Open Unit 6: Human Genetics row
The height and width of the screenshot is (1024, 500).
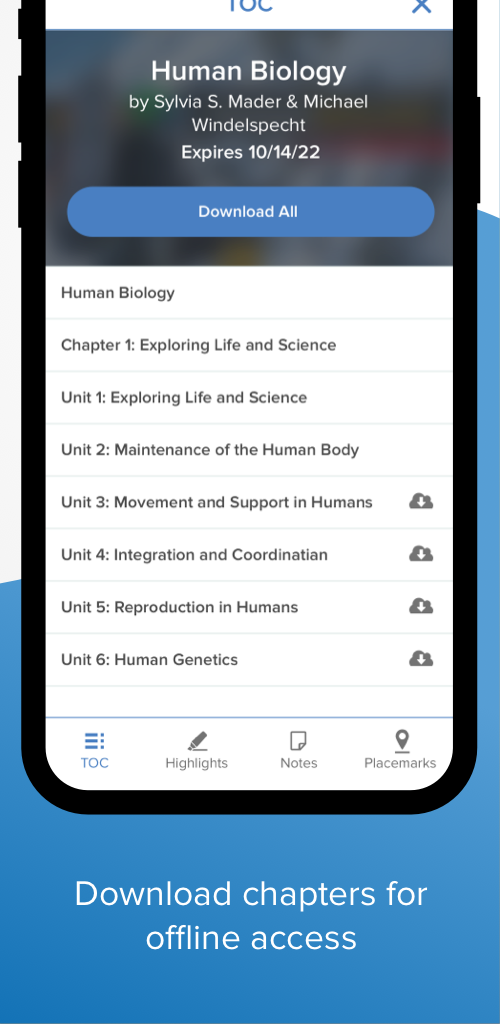[249, 658]
